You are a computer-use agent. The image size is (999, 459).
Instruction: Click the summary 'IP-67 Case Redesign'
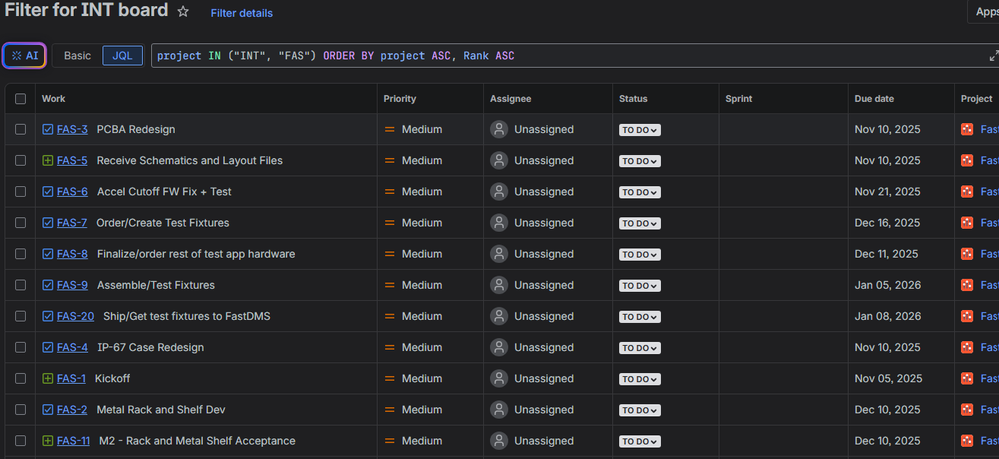pos(150,348)
